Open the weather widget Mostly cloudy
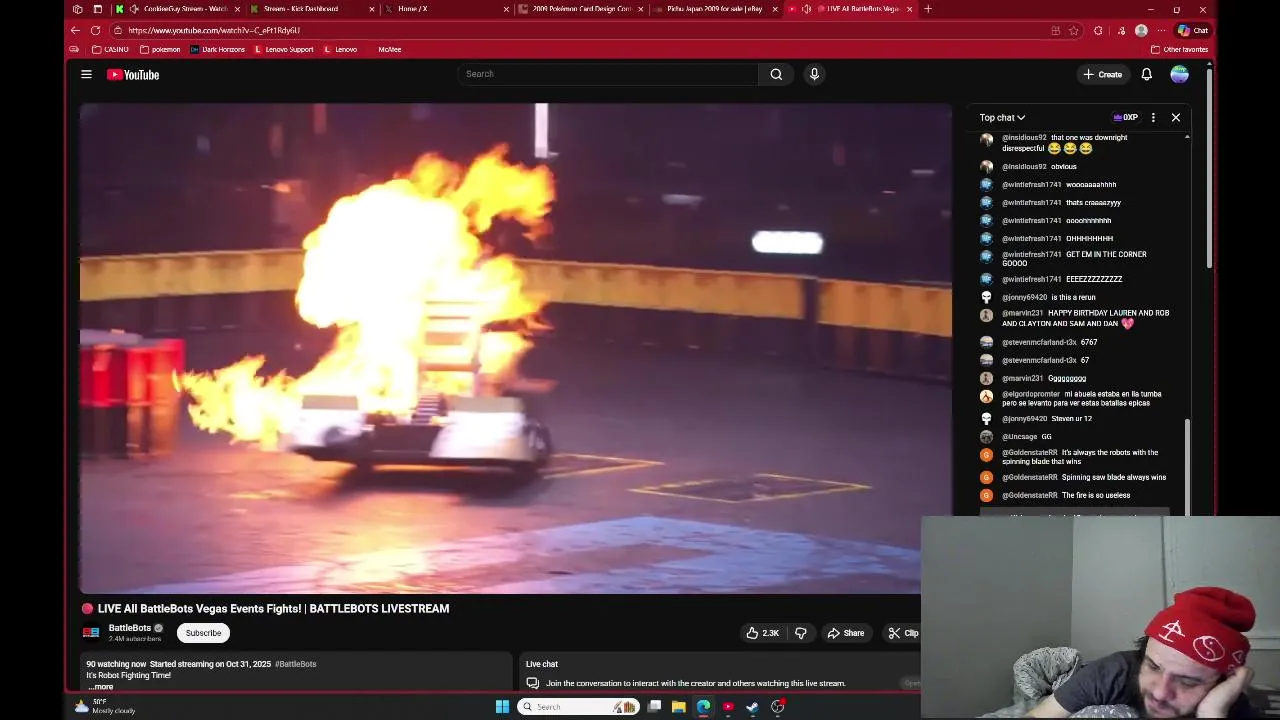Screen dimensions: 1280x720 pyautogui.click(x=105, y=707)
